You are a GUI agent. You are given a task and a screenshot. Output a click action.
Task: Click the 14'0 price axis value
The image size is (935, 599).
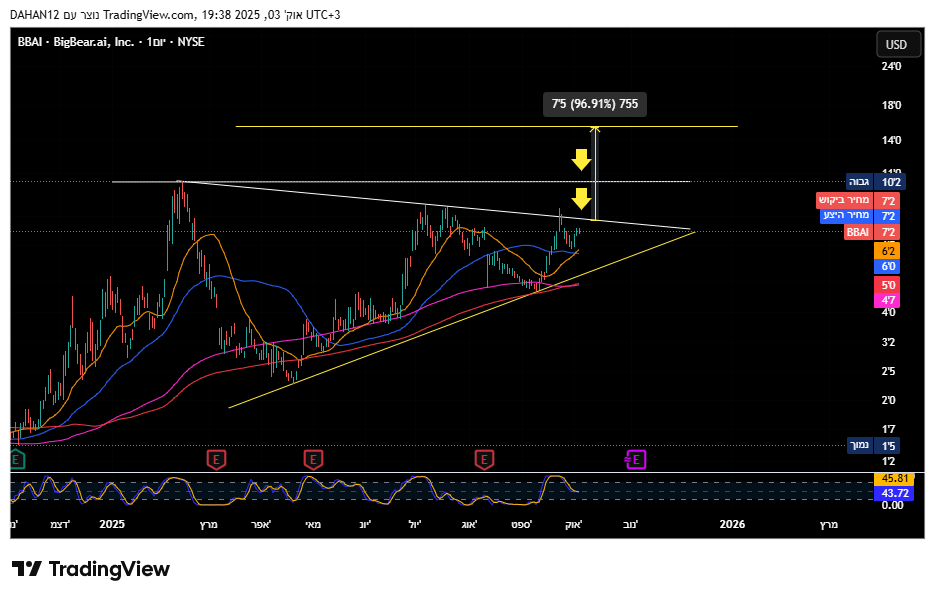click(x=891, y=141)
